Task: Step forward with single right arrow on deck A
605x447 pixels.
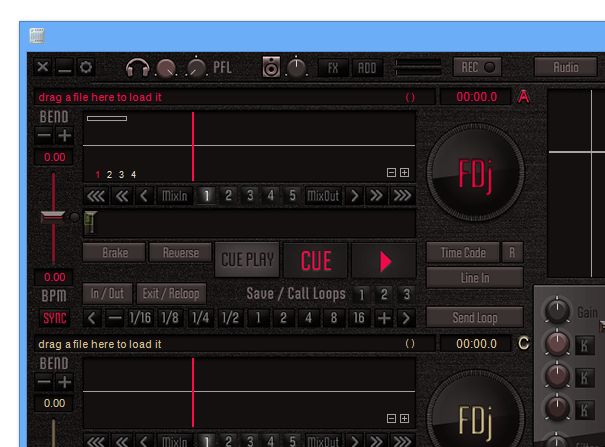Action: [354, 196]
